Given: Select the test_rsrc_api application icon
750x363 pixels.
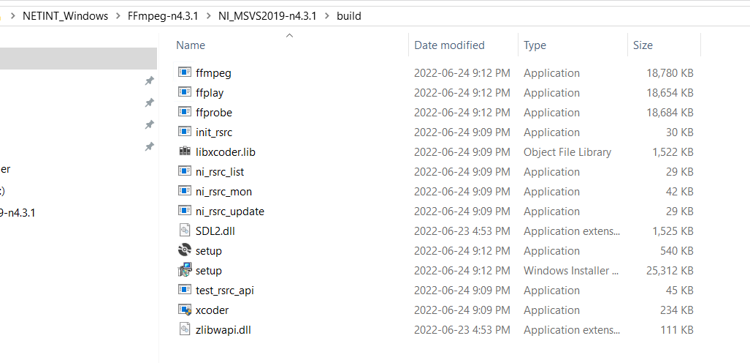Looking at the screenshot, I should click(x=185, y=290).
